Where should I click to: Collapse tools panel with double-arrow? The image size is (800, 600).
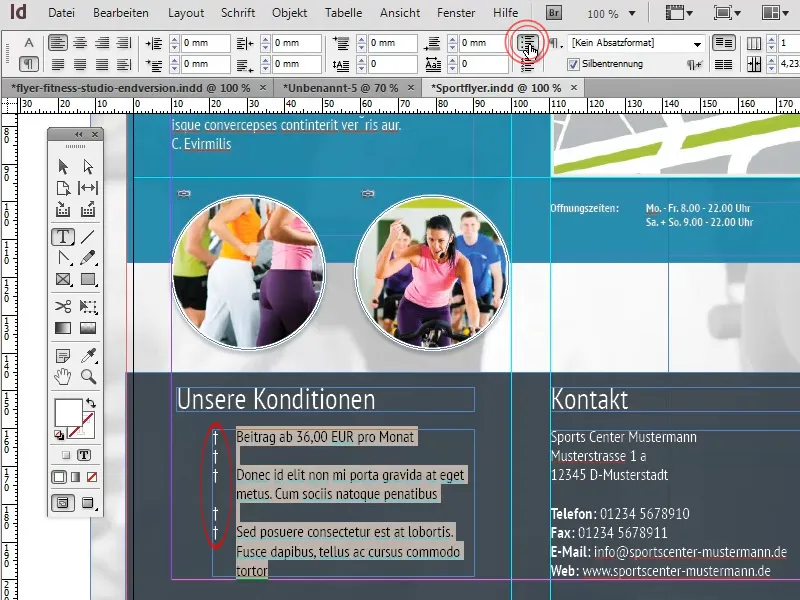(x=78, y=134)
